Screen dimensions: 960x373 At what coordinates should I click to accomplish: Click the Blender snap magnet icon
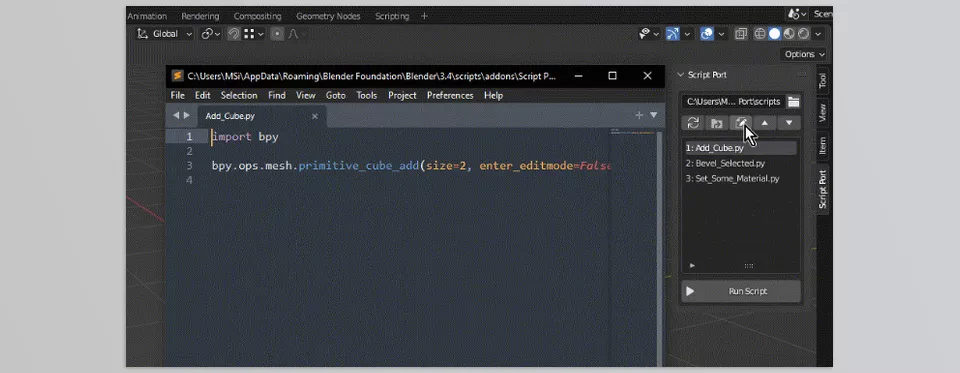(x=233, y=34)
